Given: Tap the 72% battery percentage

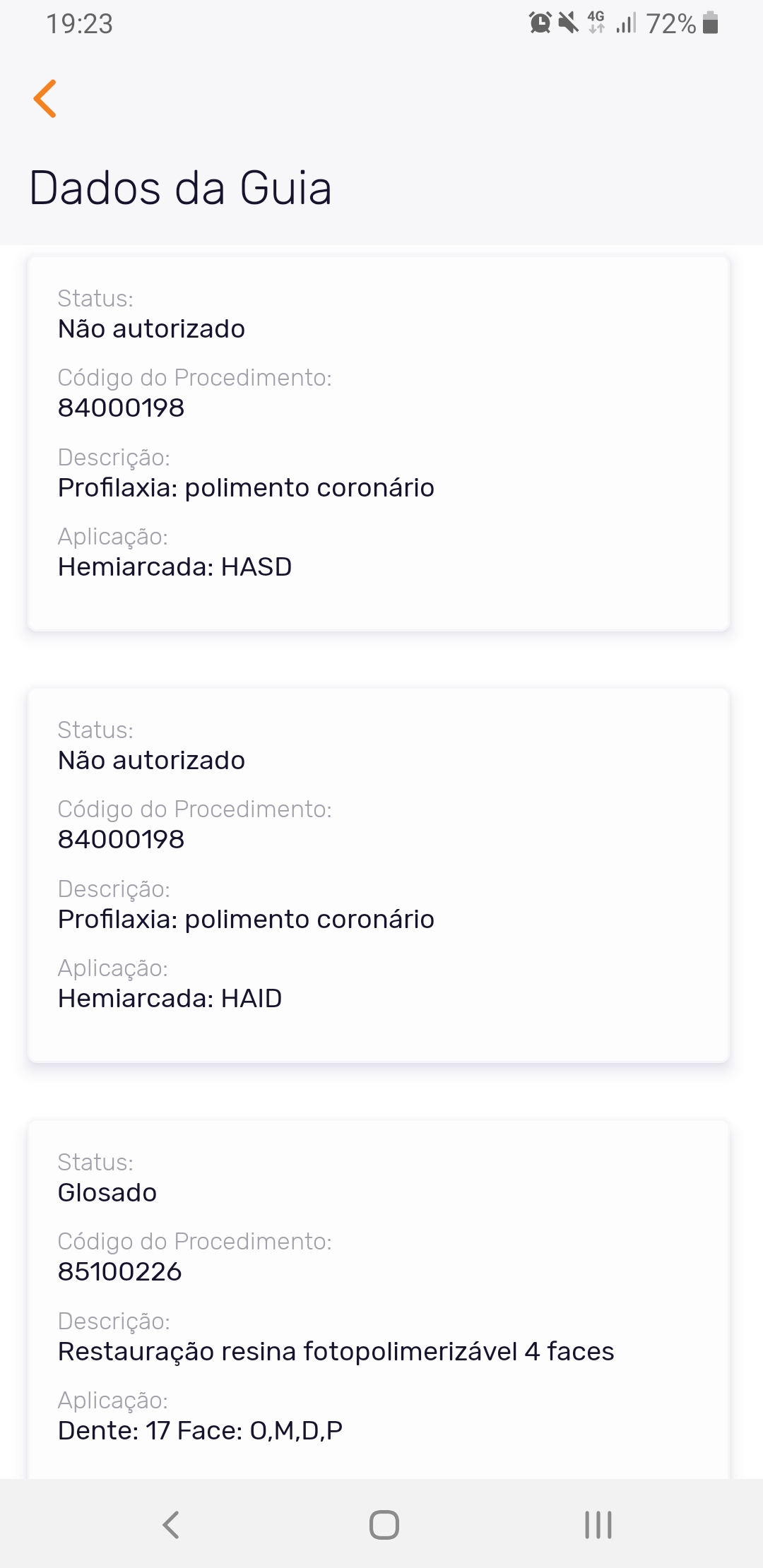Looking at the screenshot, I should 670,24.
